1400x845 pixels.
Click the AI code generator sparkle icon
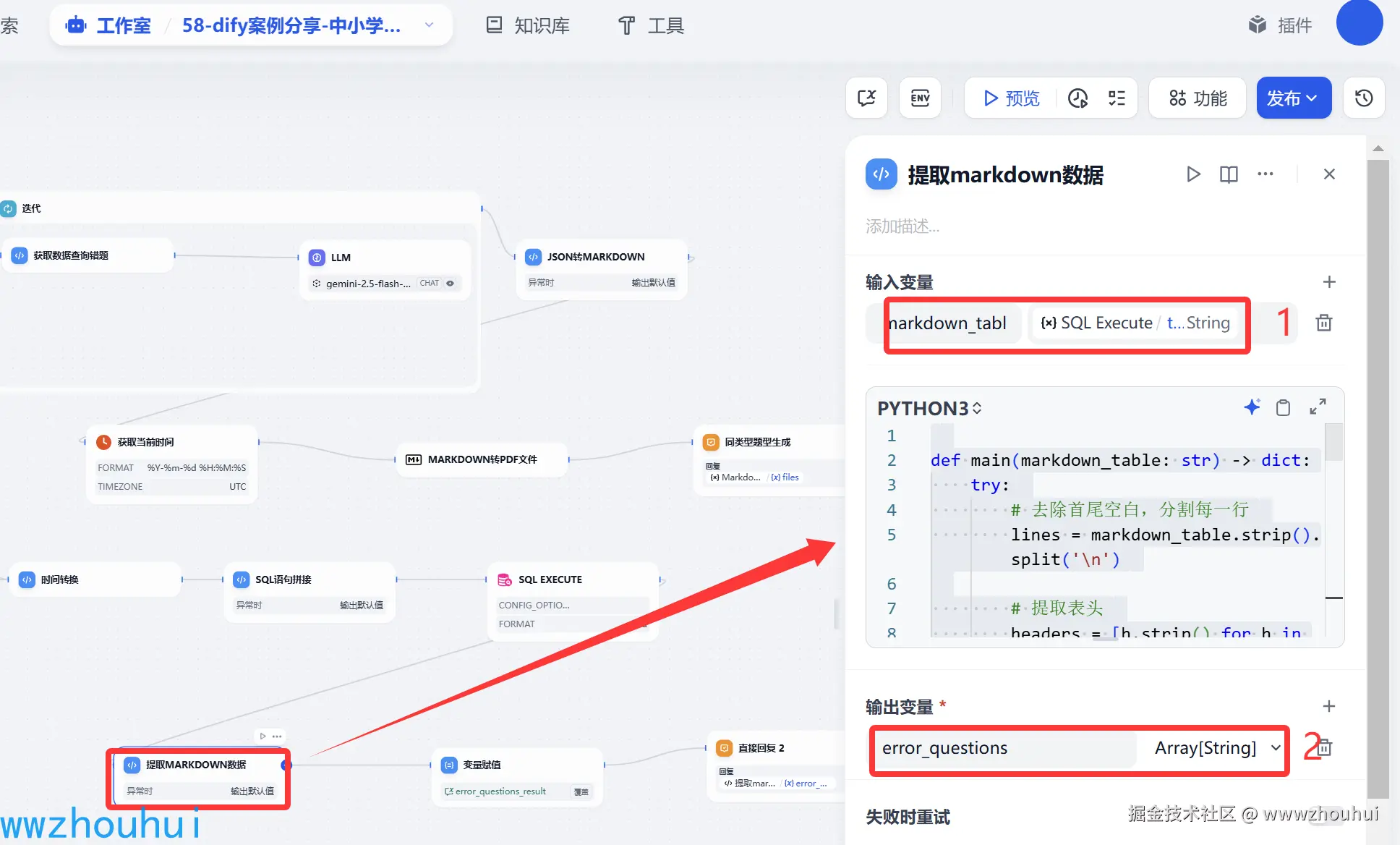(x=1252, y=407)
